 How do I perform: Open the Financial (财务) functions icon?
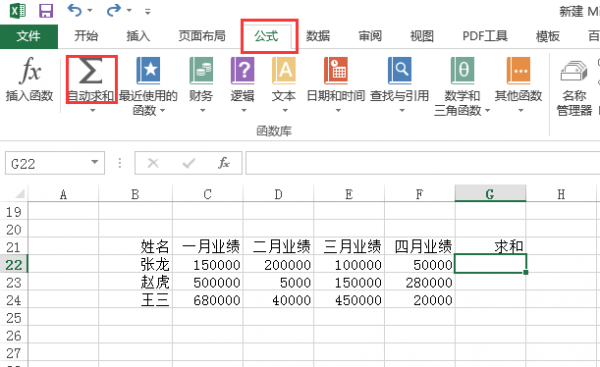point(201,70)
